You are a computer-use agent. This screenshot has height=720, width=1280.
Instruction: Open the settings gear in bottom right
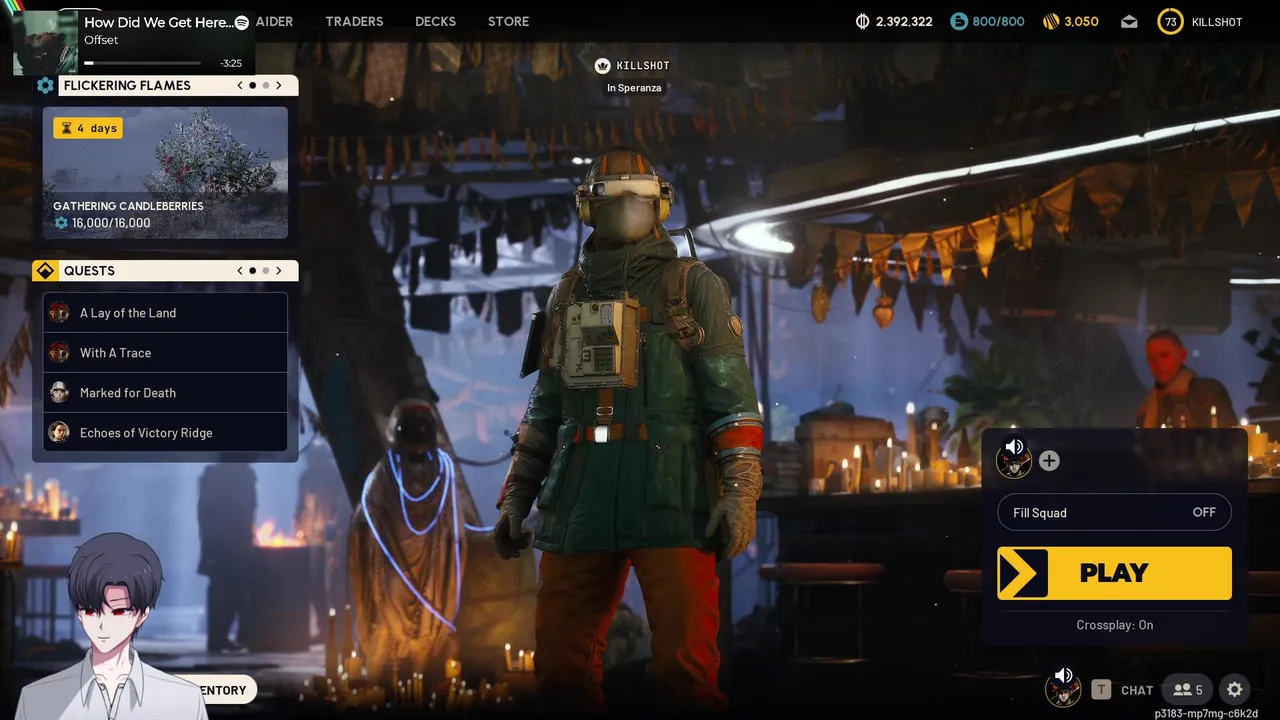[x=1235, y=689]
